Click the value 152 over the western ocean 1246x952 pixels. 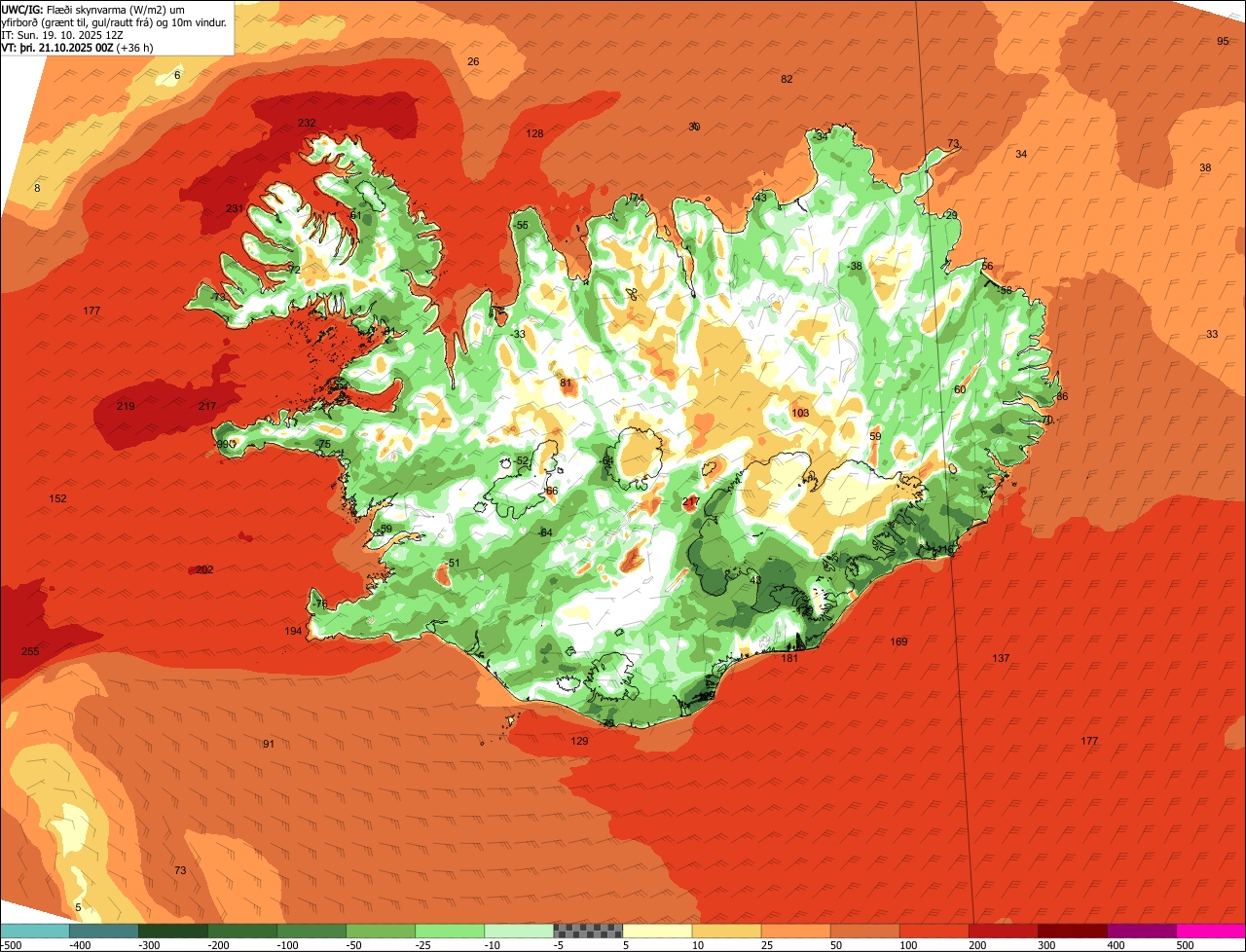click(58, 498)
